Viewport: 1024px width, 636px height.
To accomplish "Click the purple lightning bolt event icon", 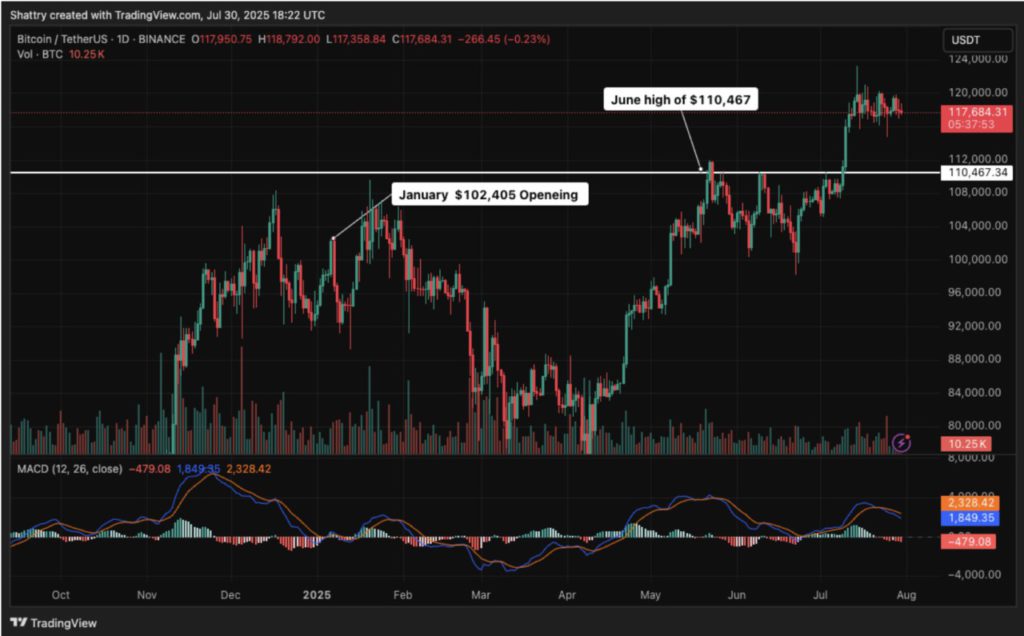I will [x=902, y=440].
